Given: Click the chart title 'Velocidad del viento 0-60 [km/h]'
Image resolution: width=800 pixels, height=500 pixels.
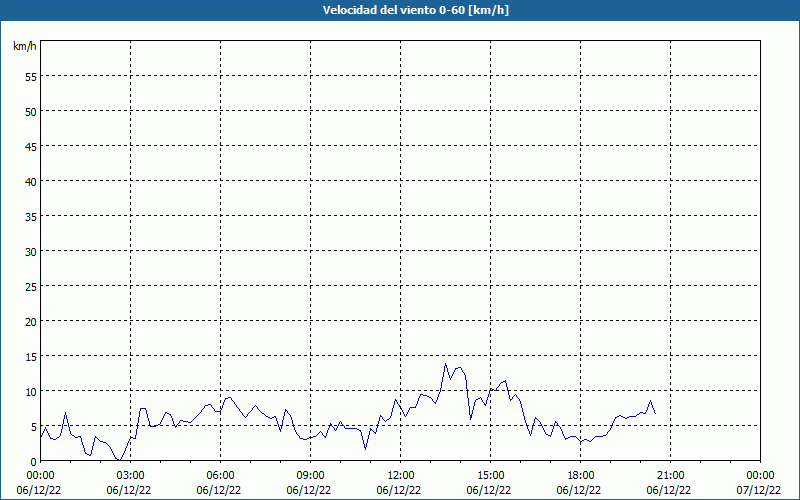Looking at the screenshot, I should tap(415, 10).
